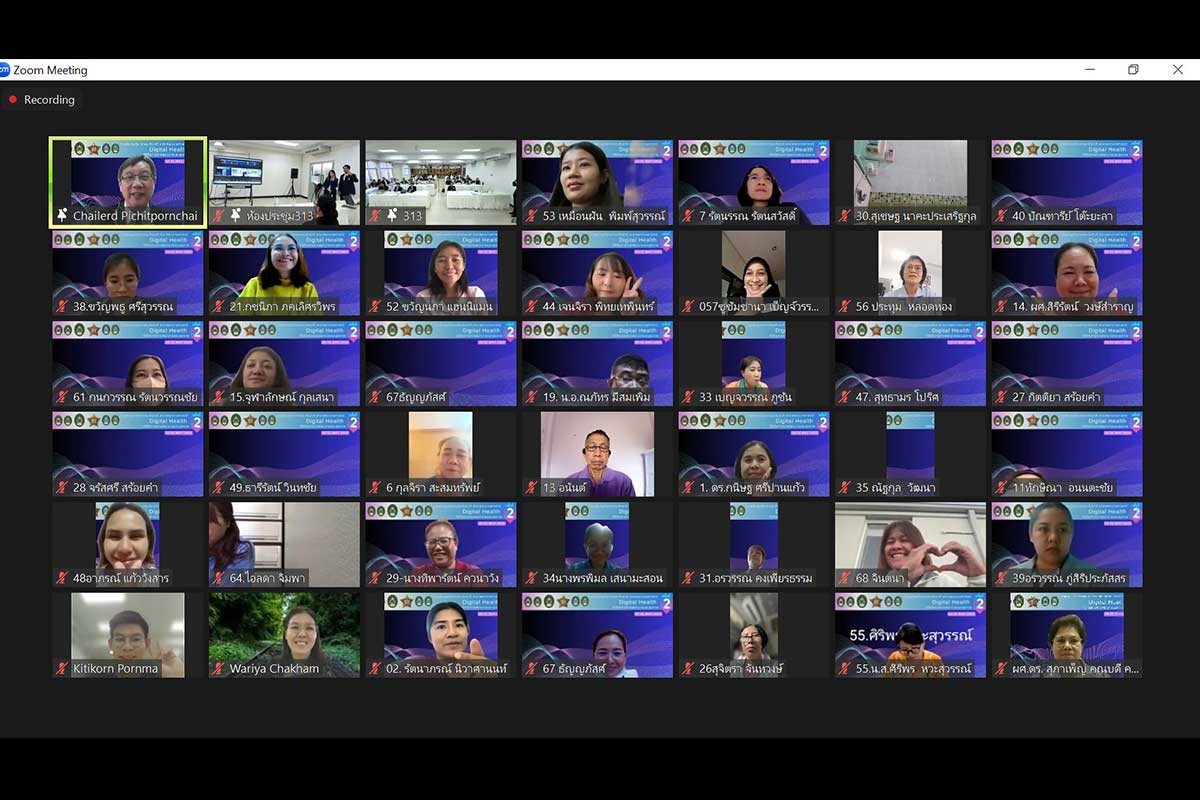The width and height of the screenshot is (1200, 800).
Task: Click Kitikorn Pornma's muted microphone icon
Action: coord(62,669)
